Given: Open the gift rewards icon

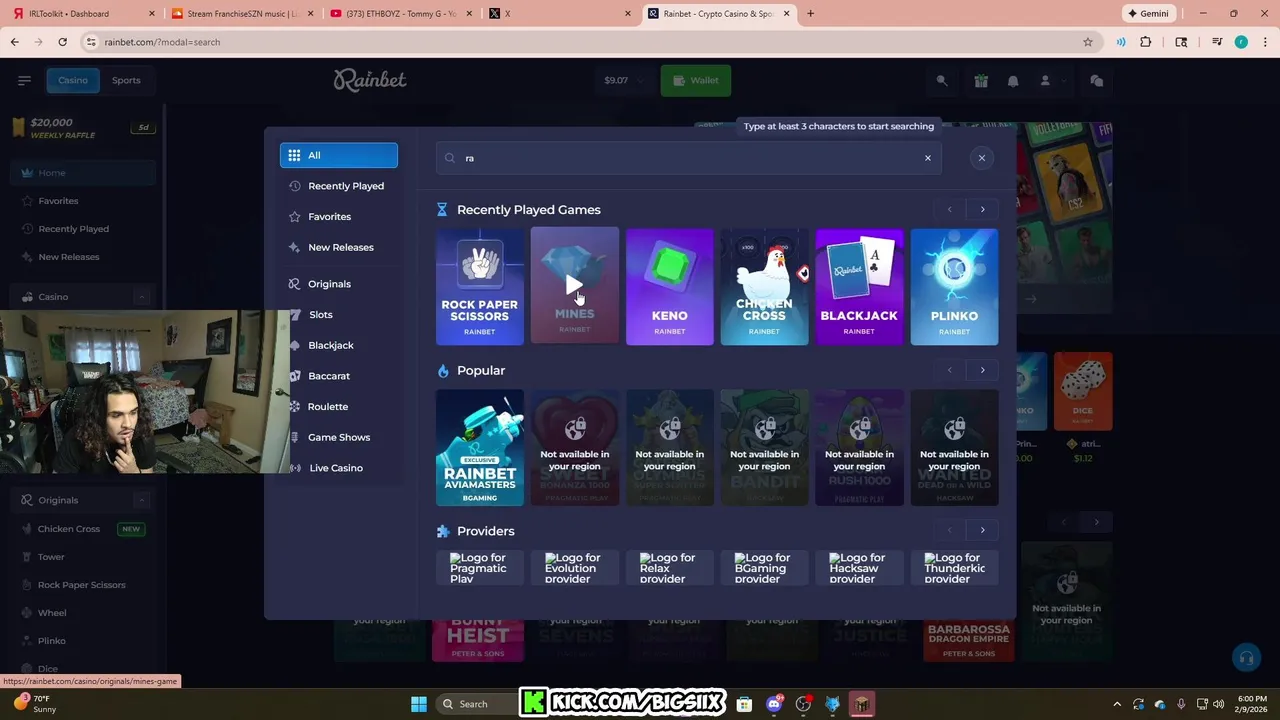Looking at the screenshot, I should [x=981, y=81].
